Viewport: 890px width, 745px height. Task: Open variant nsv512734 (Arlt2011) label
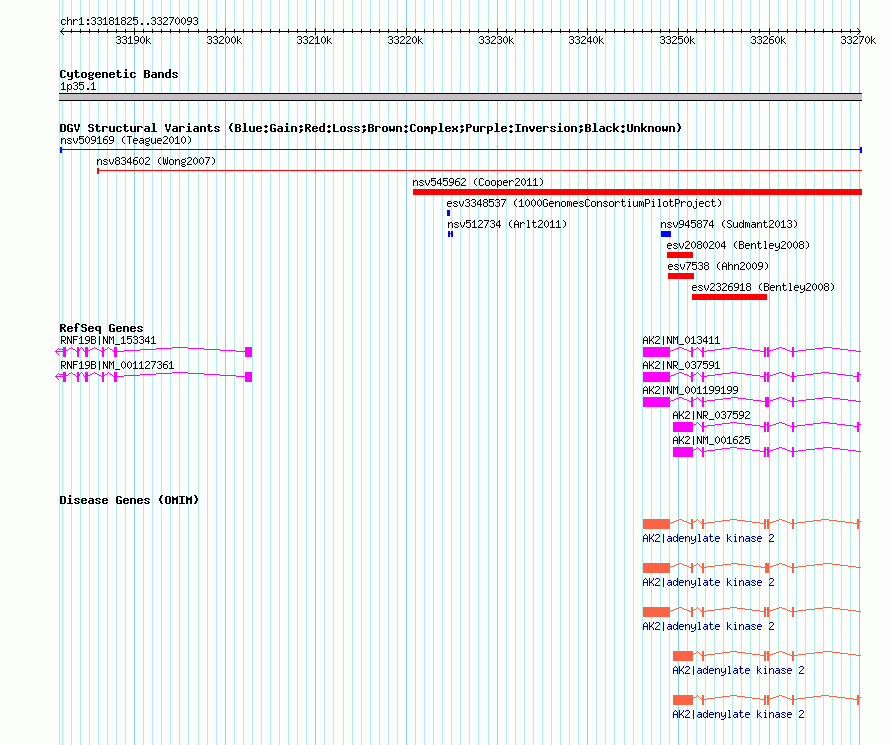[x=507, y=224]
